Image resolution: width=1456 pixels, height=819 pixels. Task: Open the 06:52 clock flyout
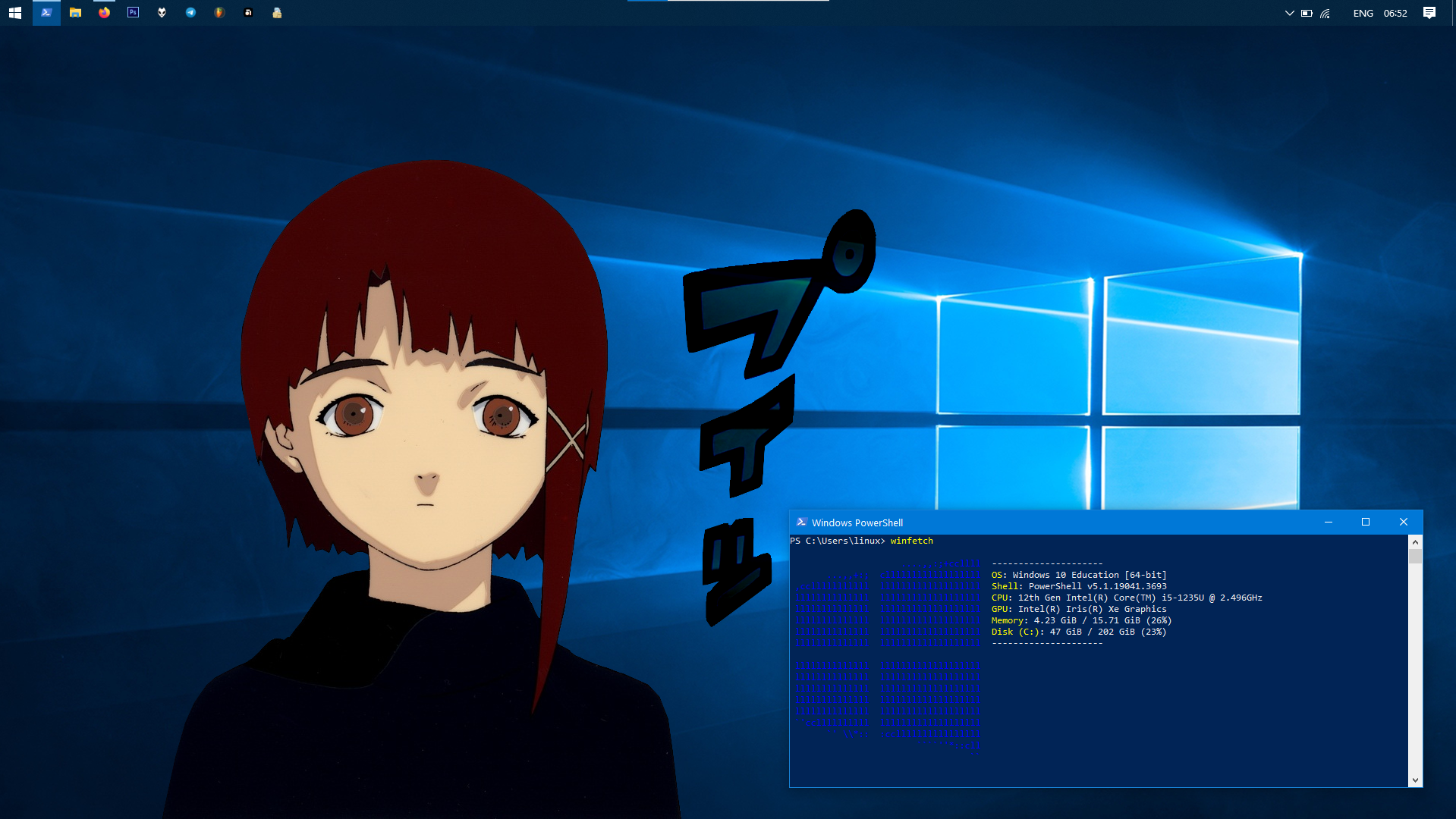tap(1395, 13)
